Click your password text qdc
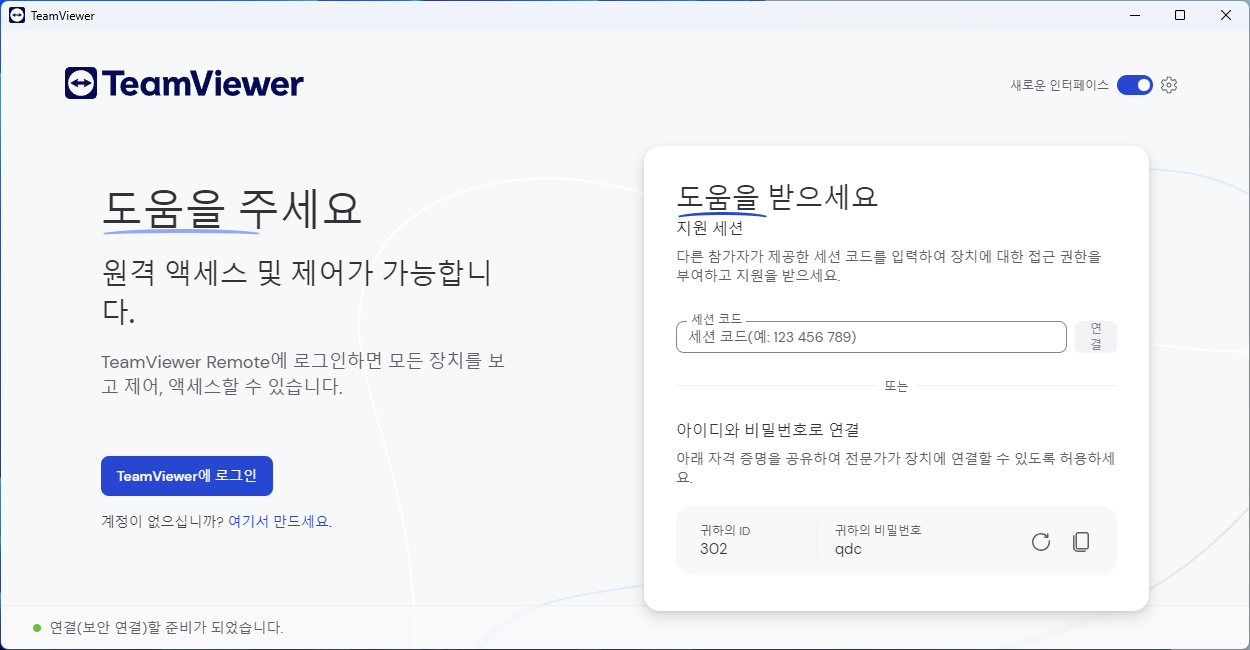 click(x=847, y=549)
